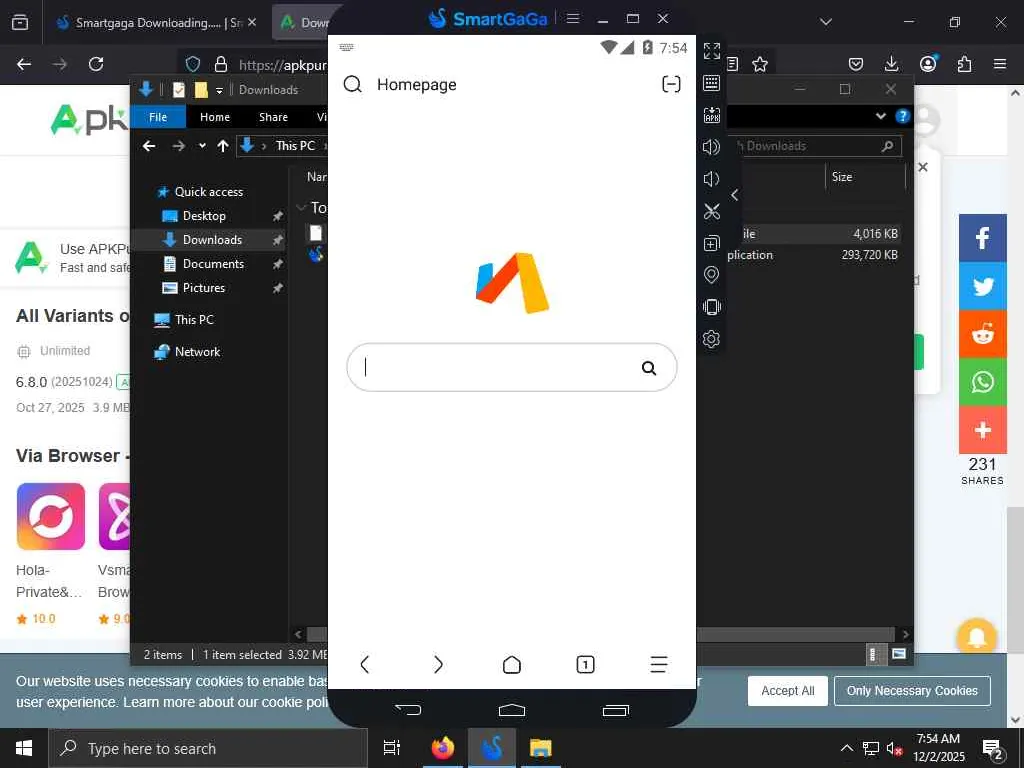
Task: Lower volume in SmartGaGa sidebar
Action: [x=711, y=179]
